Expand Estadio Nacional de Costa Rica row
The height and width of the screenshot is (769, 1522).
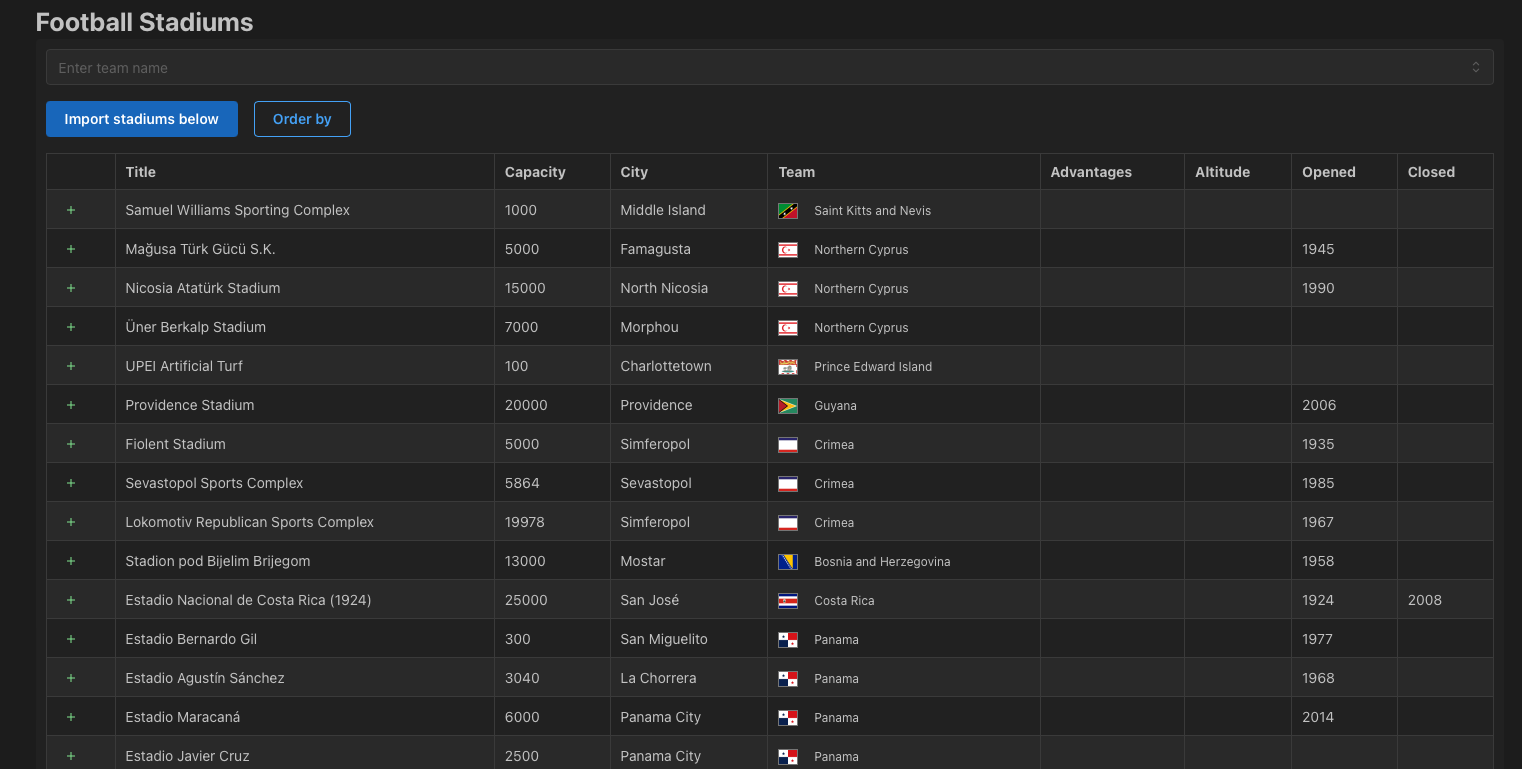[71, 600]
